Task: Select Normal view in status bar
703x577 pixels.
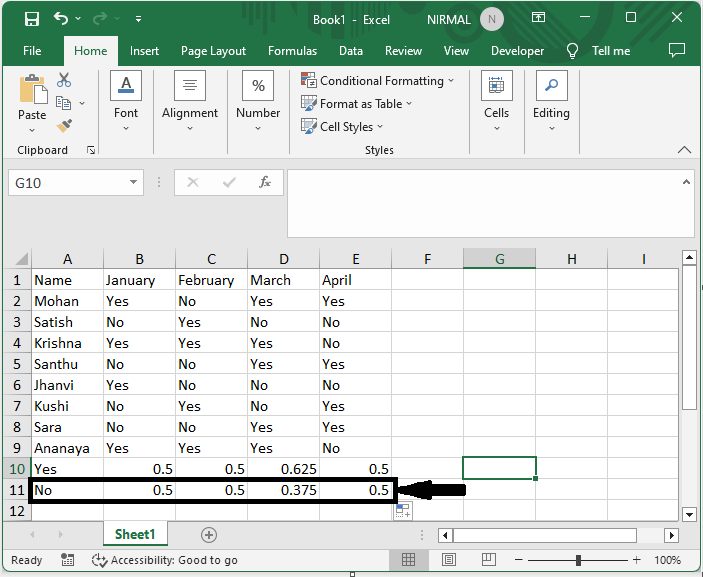Action: [x=409, y=560]
